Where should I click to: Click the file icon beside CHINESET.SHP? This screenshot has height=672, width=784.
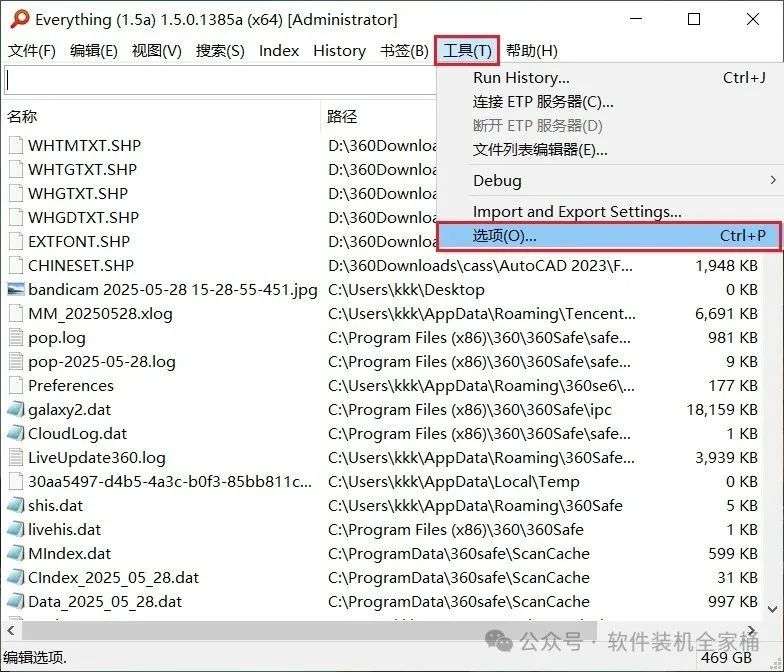coord(16,266)
